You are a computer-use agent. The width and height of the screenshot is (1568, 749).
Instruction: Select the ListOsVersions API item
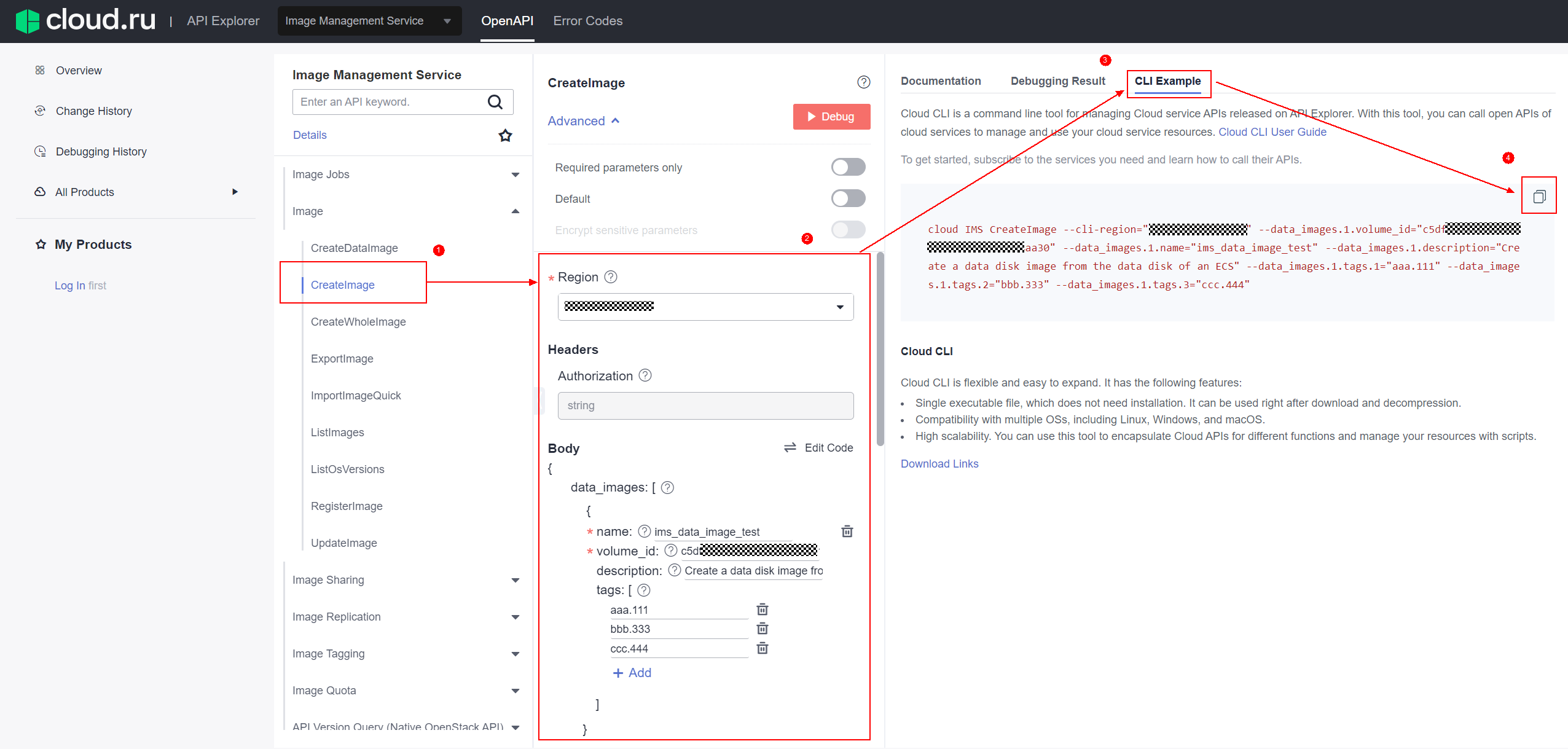pyautogui.click(x=347, y=469)
